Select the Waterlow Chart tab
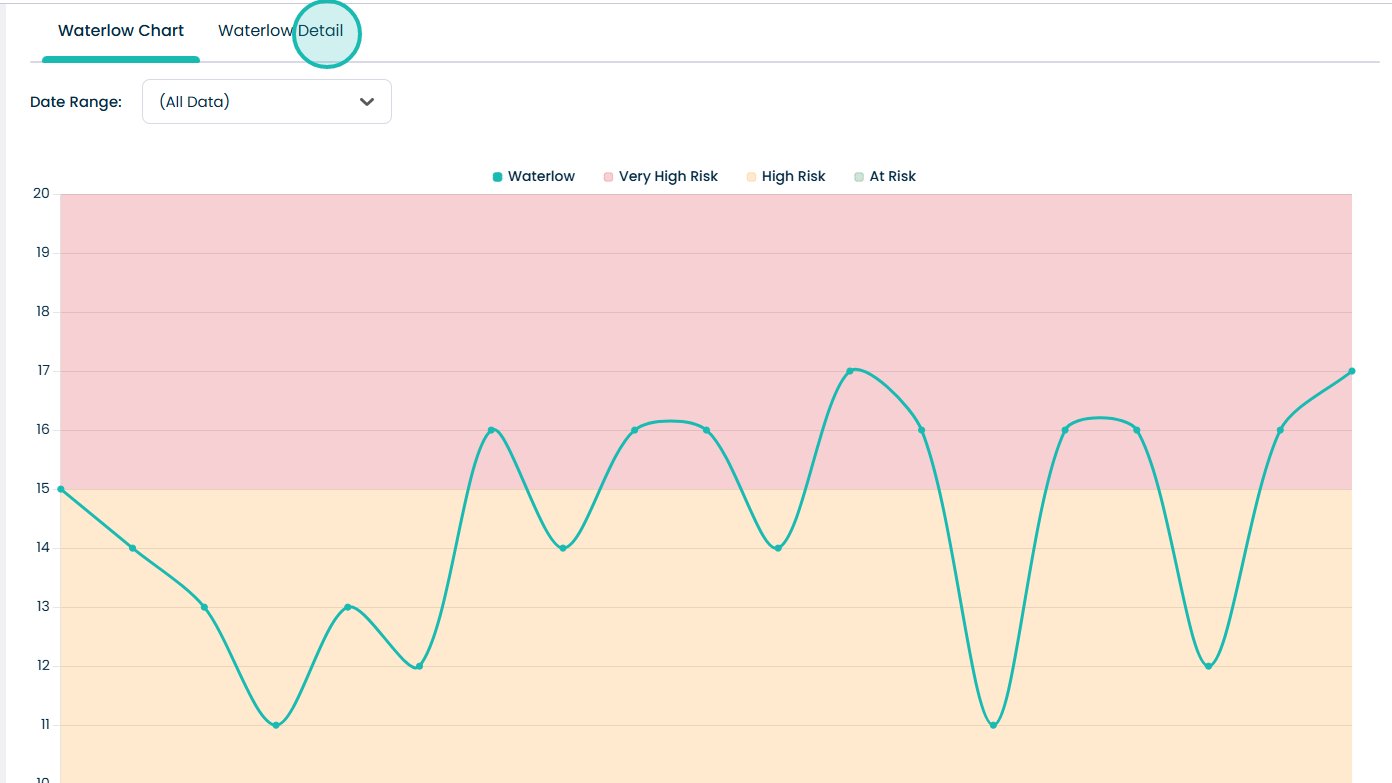 click(x=121, y=31)
